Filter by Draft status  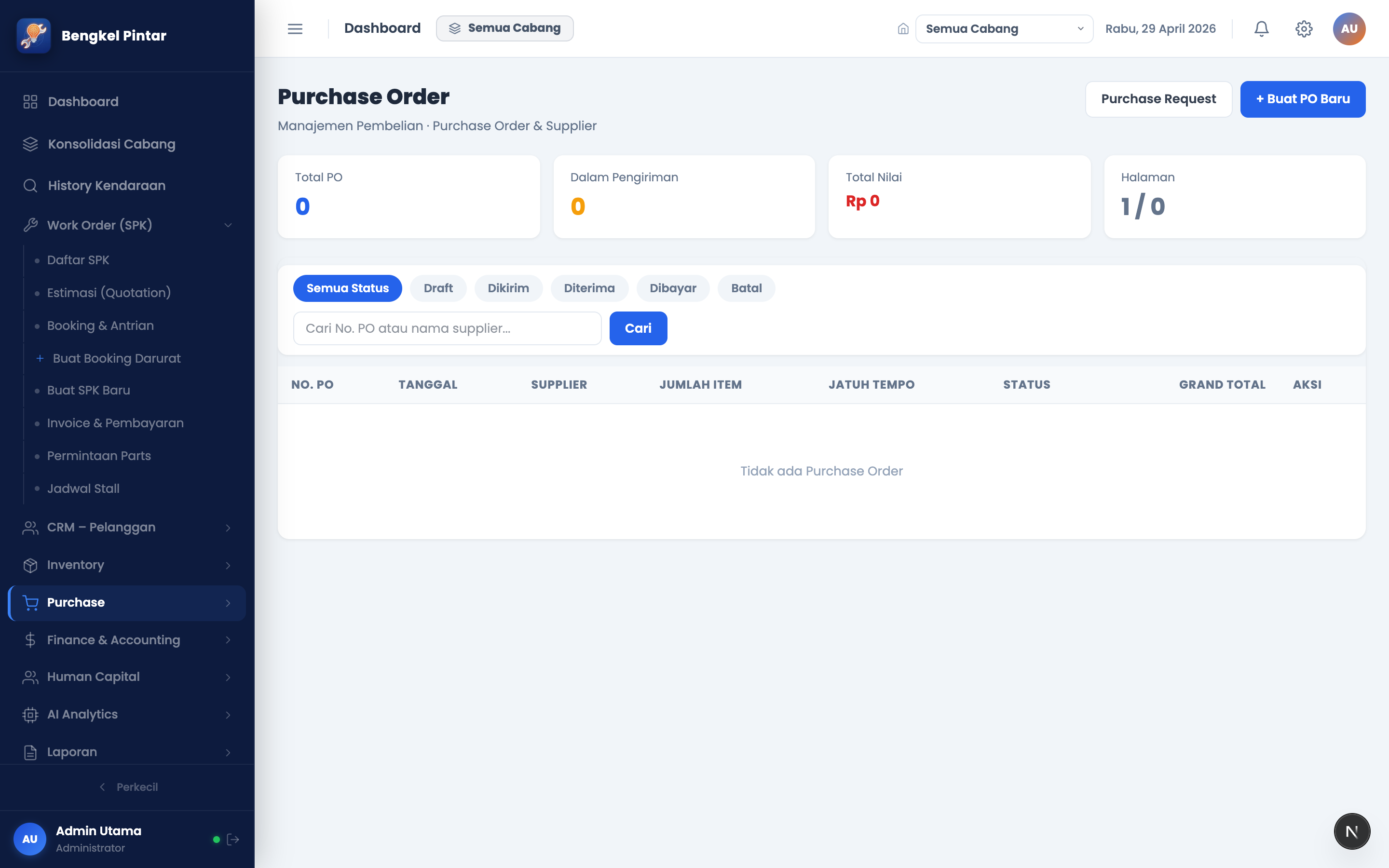coord(438,288)
